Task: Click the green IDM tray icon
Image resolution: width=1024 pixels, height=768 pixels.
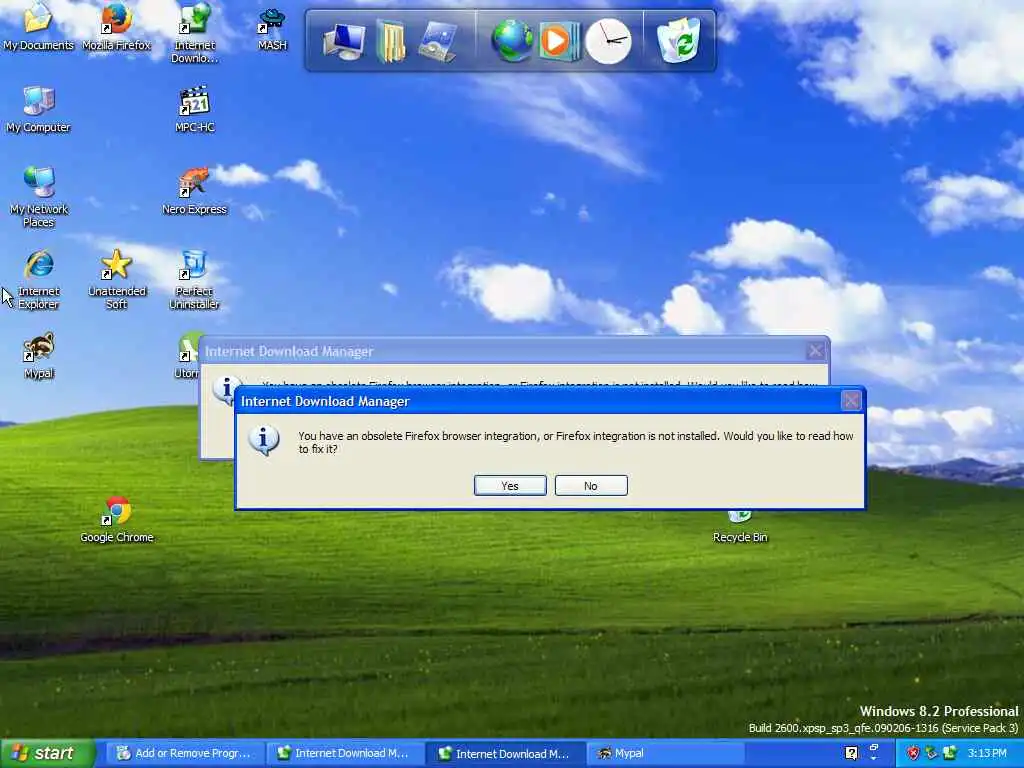Action: tap(950, 754)
